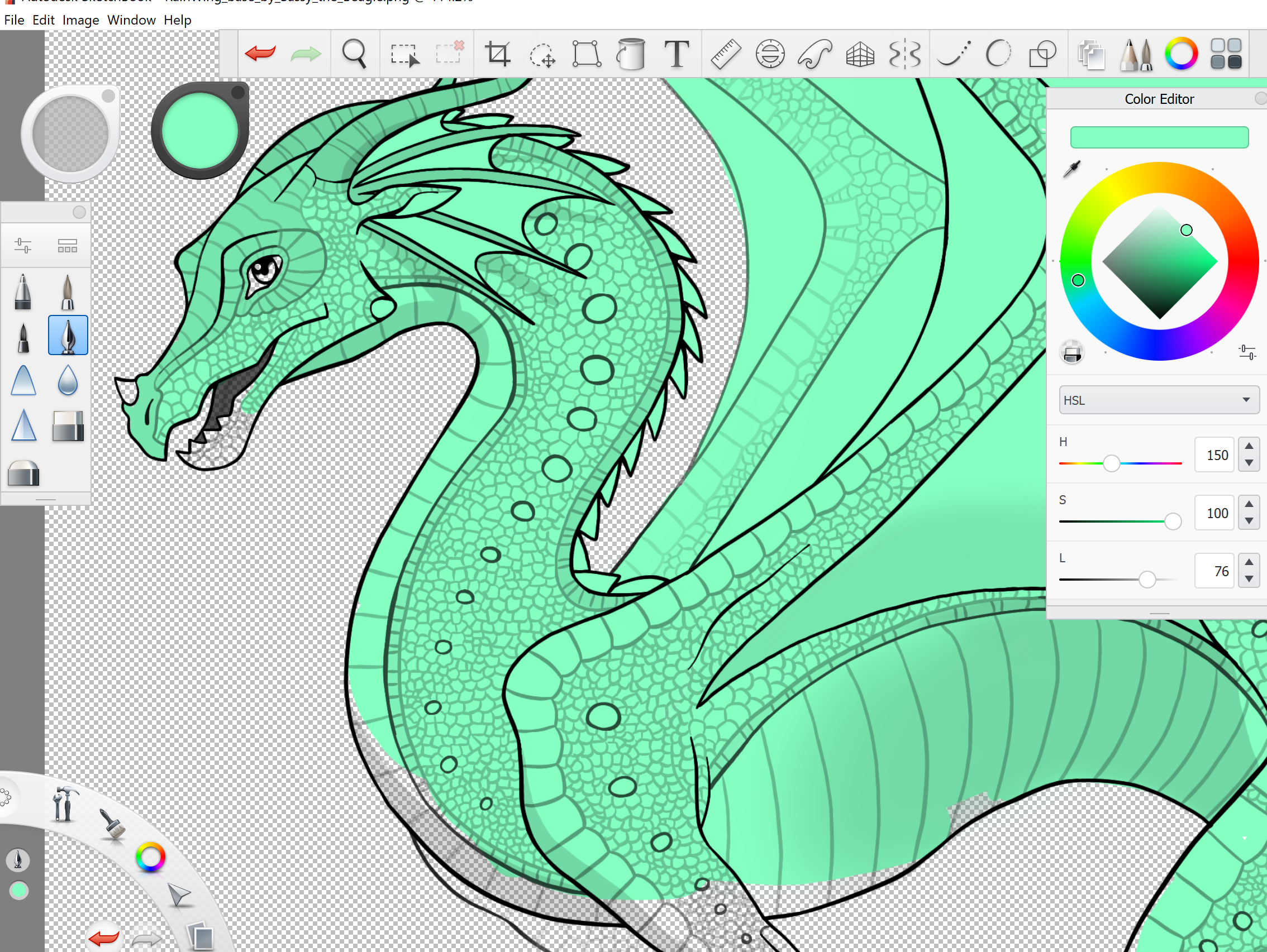Select the rectangular Selection tool
Viewport: 1267px width, 952px height.
pos(404,54)
